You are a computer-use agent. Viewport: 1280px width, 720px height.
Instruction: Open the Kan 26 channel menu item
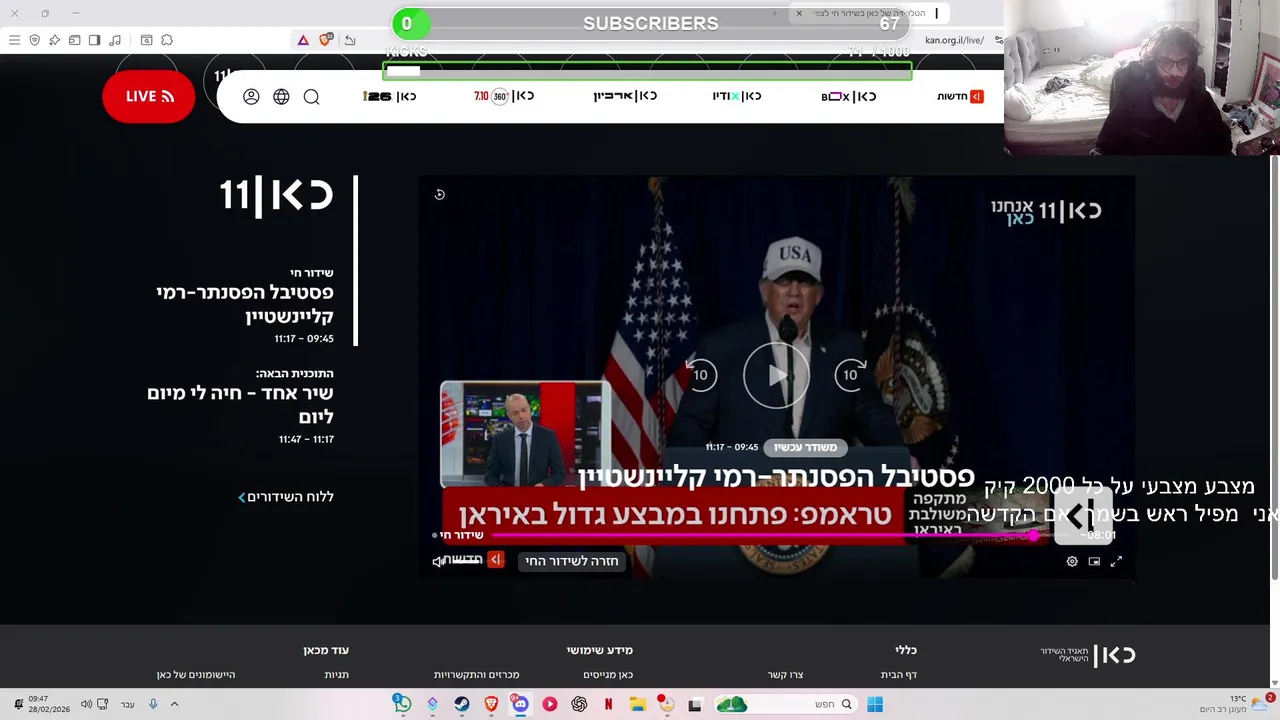(x=390, y=96)
